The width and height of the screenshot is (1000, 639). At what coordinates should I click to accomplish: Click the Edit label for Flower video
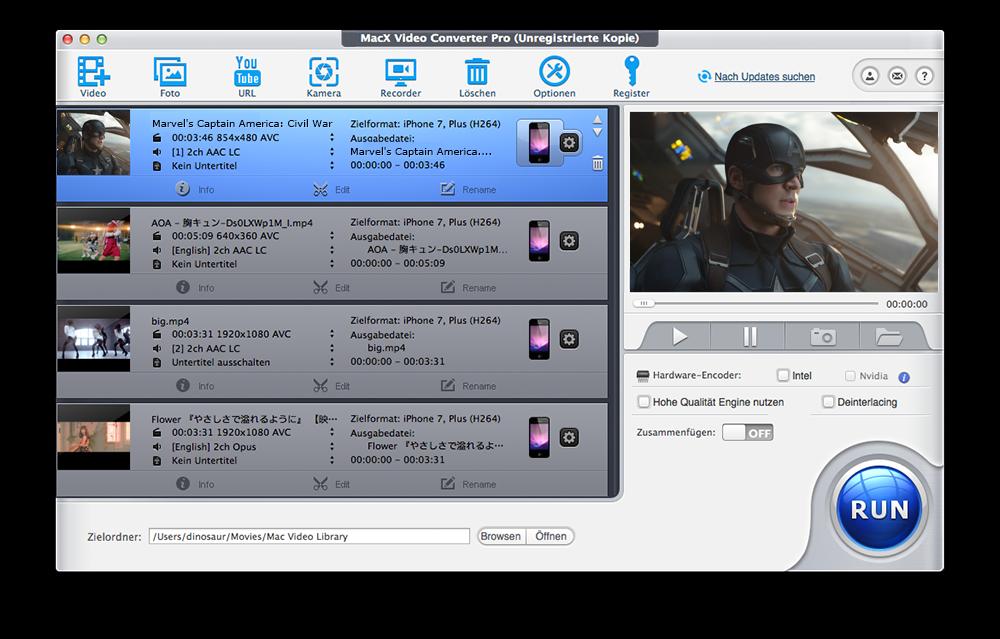click(342, 484)
